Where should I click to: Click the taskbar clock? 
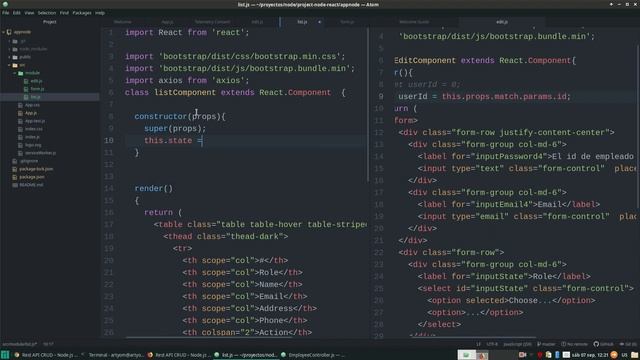coord(590,355)
